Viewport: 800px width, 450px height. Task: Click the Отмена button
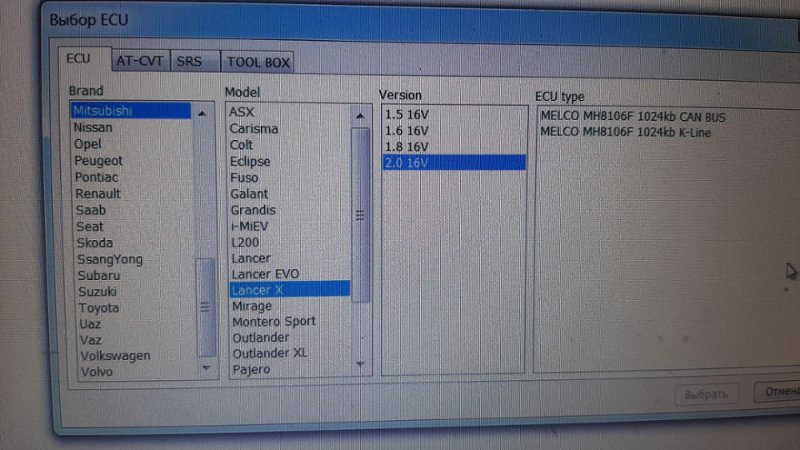coord(778,392)
